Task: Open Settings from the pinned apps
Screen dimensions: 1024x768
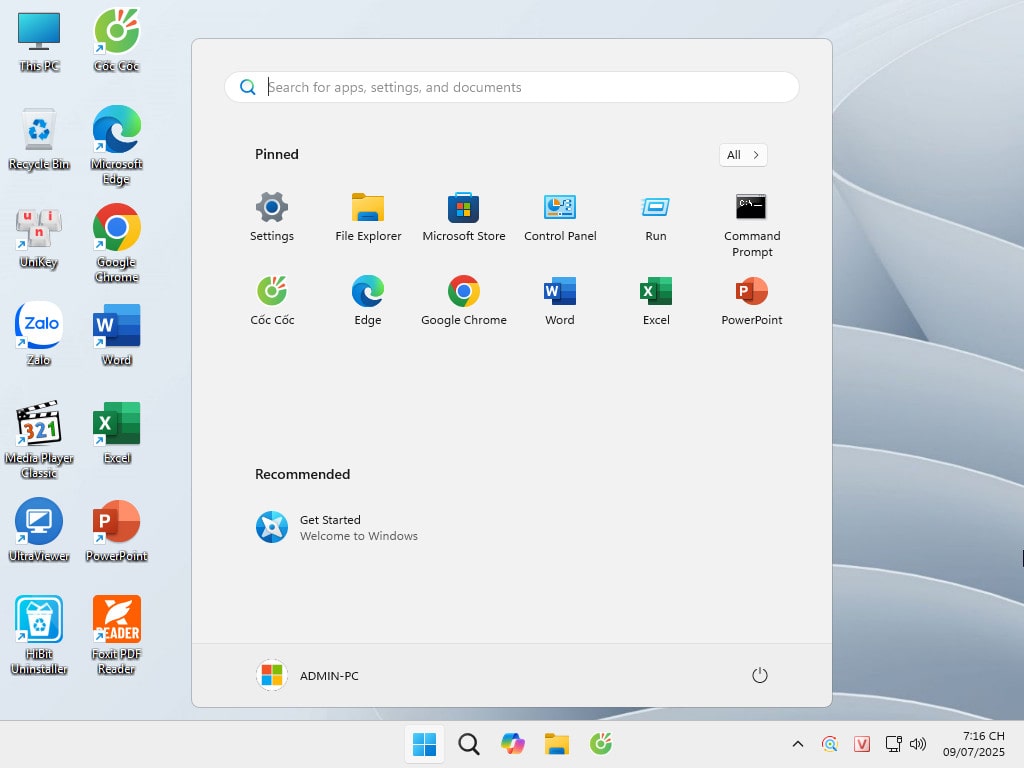Action: tap(272, 217)
